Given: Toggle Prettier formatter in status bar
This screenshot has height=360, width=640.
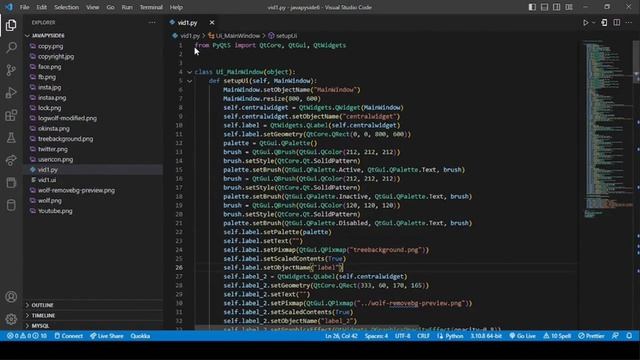Looking at the screenshot, I should point(591,336).
